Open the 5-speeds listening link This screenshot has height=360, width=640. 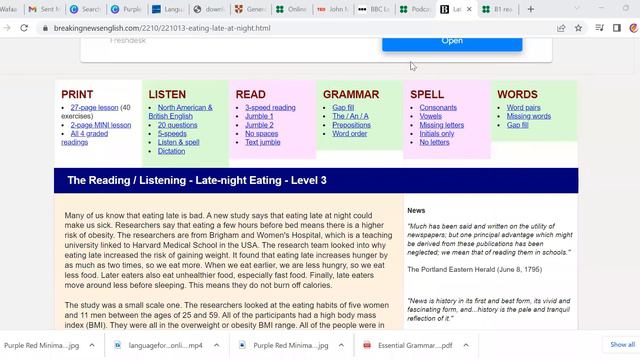coord(172,134)
